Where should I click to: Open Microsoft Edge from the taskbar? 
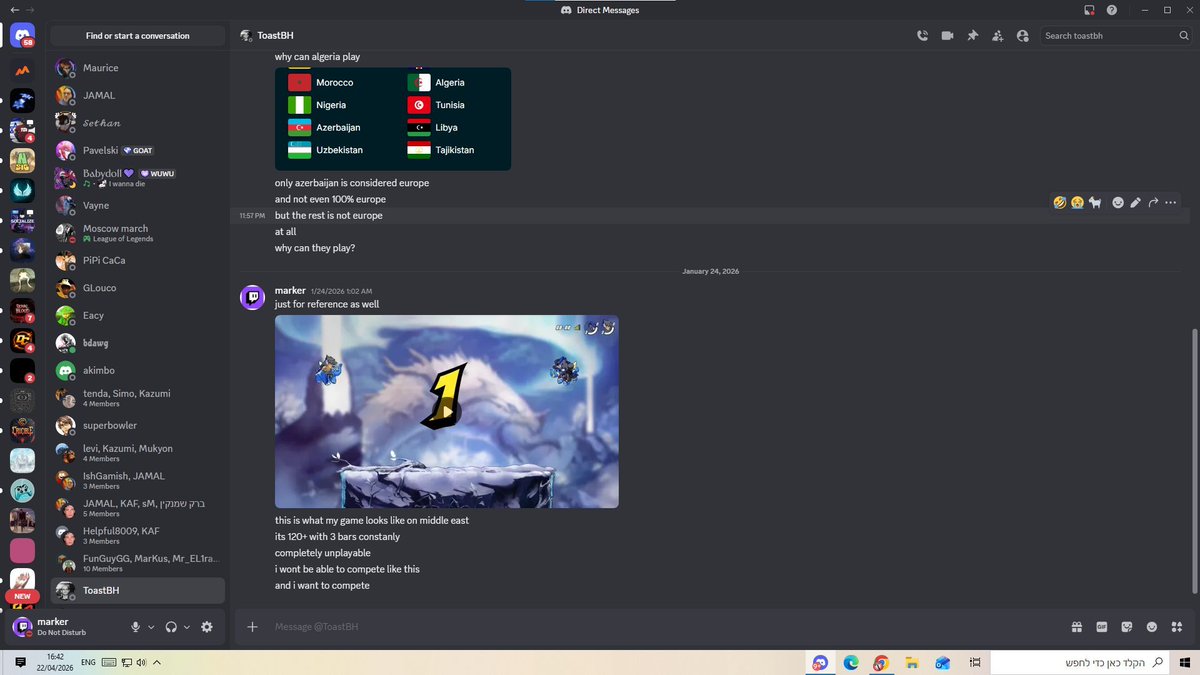[x=851, y=662]
